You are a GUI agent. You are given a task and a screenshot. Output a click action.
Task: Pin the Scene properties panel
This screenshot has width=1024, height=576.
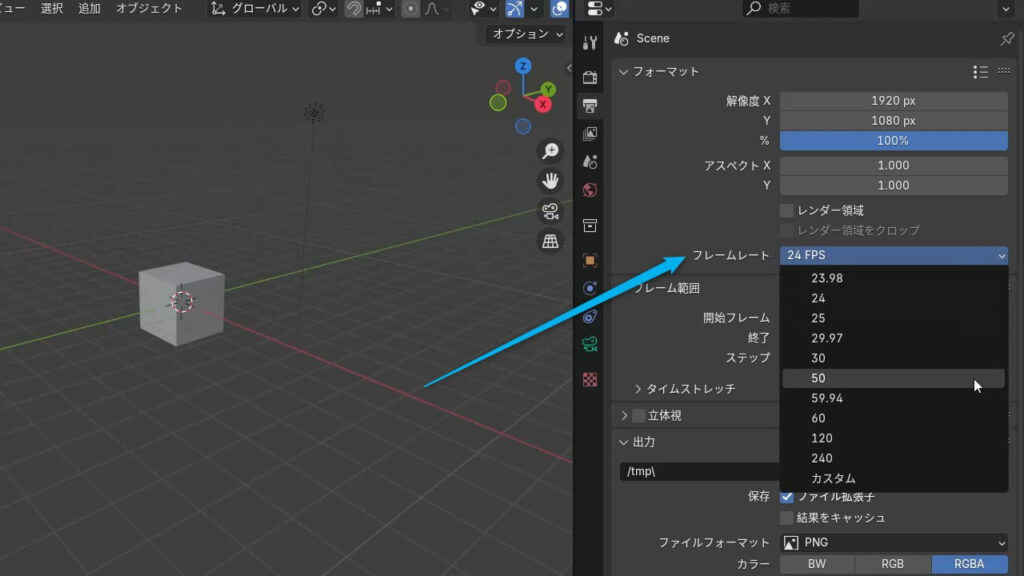coord(1007,39)
